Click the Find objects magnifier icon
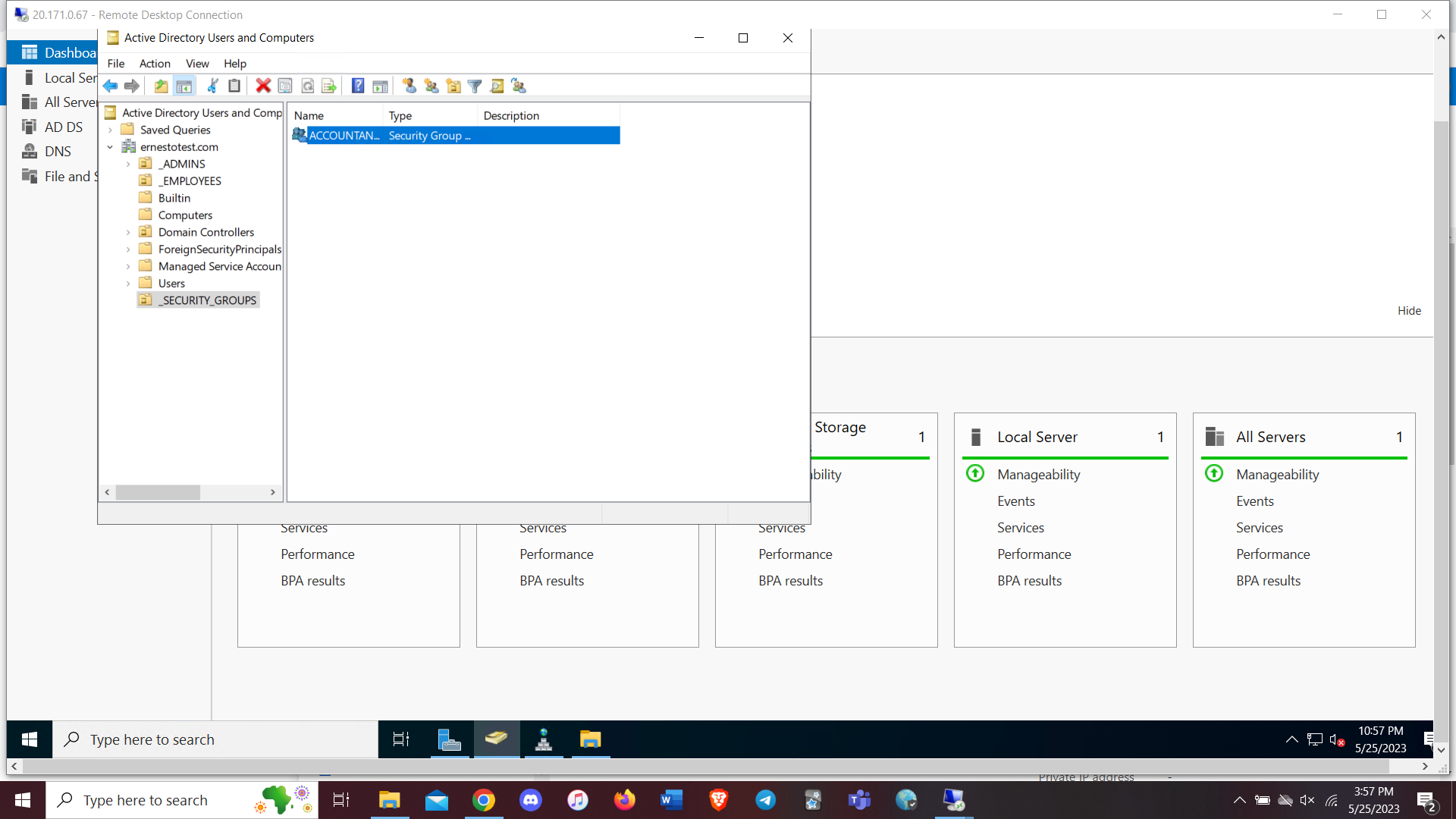Screen dimensions: 1456x819 (497, 86)
